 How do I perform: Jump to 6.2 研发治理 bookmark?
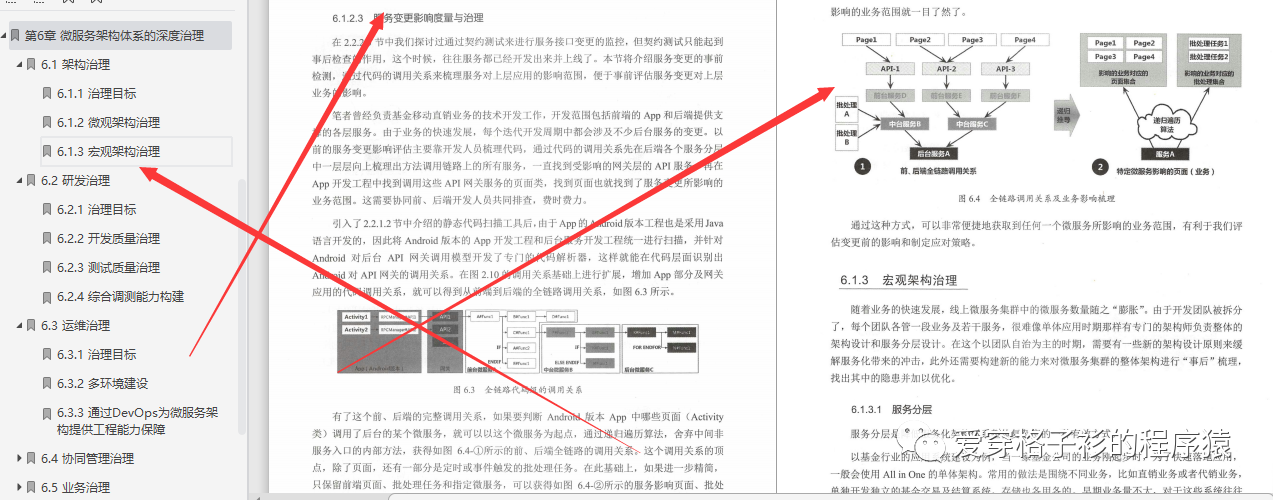(x=76, y=181)
